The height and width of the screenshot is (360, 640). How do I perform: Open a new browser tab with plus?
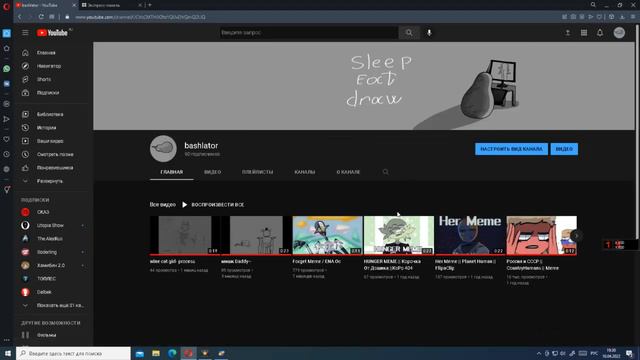click(150, 5)
